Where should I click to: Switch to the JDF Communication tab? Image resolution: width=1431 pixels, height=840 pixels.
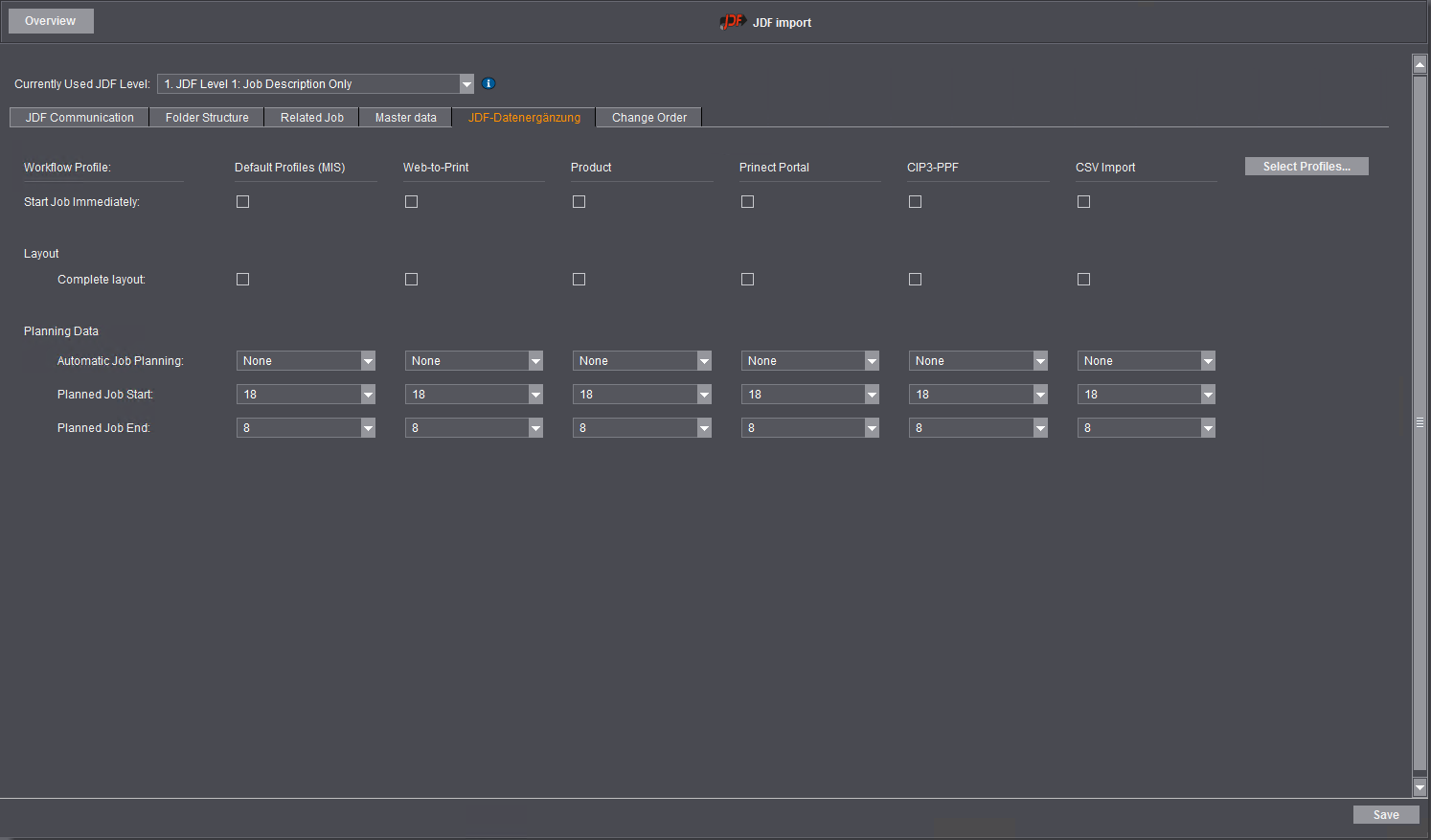pyautogui.click(x=79, y=118)
